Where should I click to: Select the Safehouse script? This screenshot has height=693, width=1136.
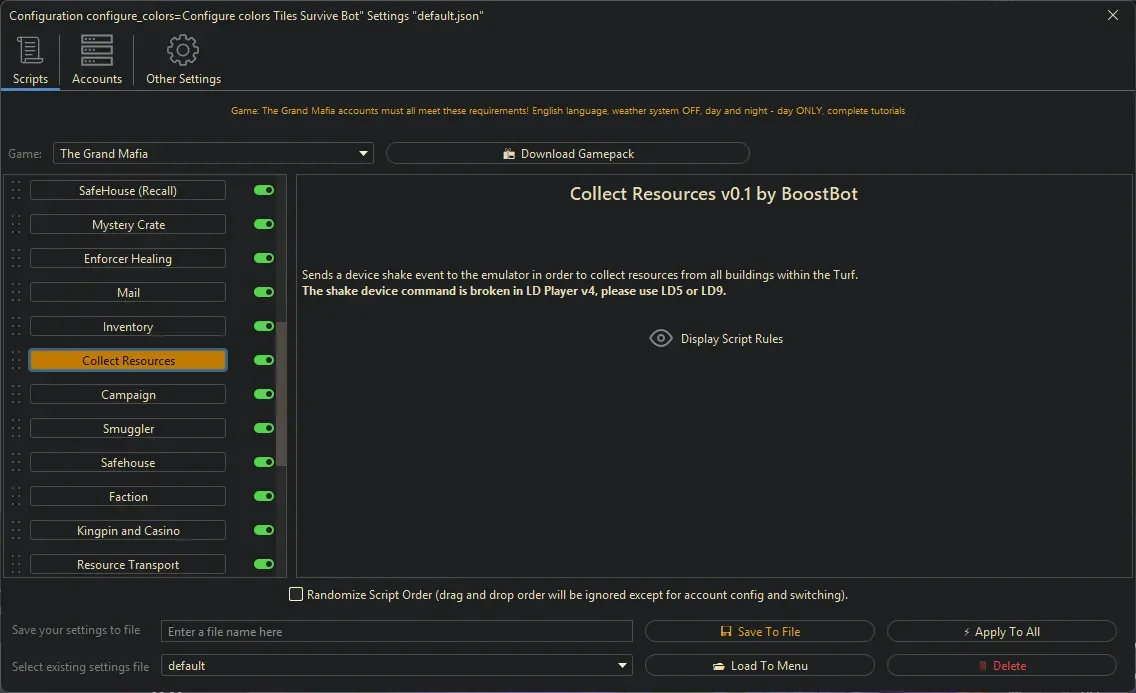click(128, 463)
